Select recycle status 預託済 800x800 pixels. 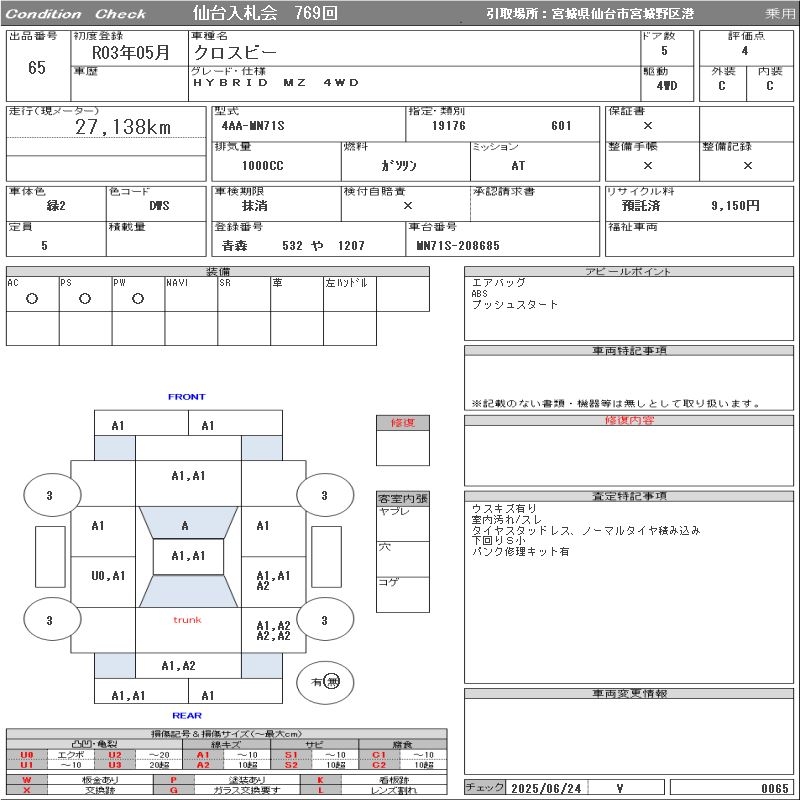click(641, 206)
